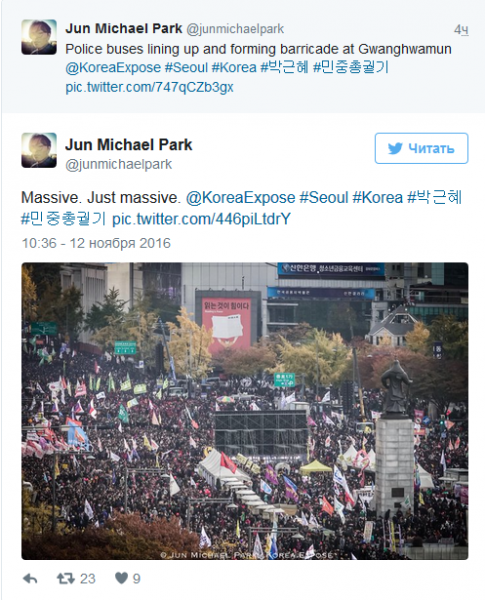
Task: Open pic.twitter.com/446piLtdrY link
Action: [x=201, y=219]
